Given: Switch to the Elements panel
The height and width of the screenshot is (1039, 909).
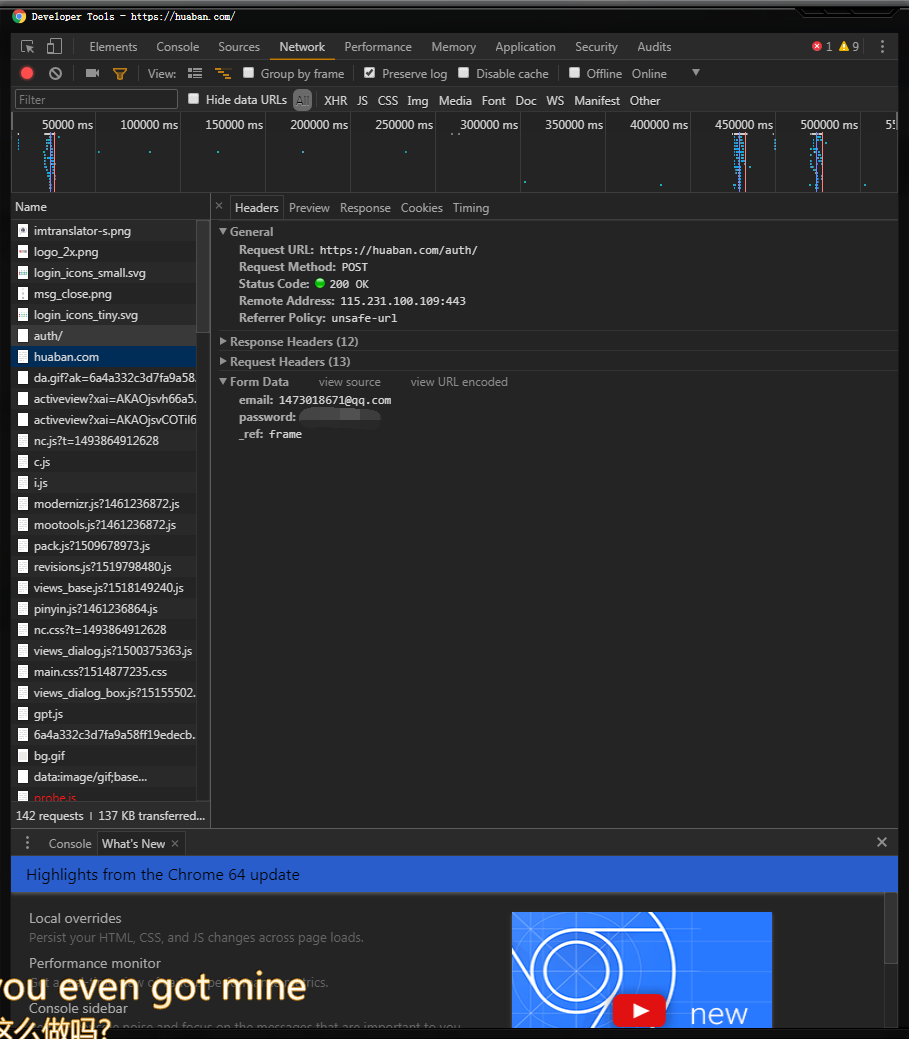Looking at the screenshot, I should 113,46.
